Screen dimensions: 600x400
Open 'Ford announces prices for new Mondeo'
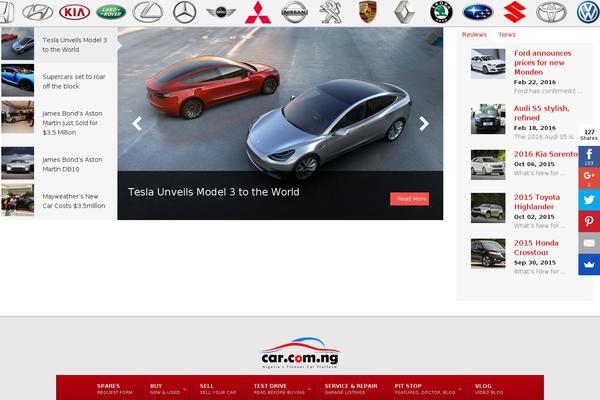tap(542, 62)
